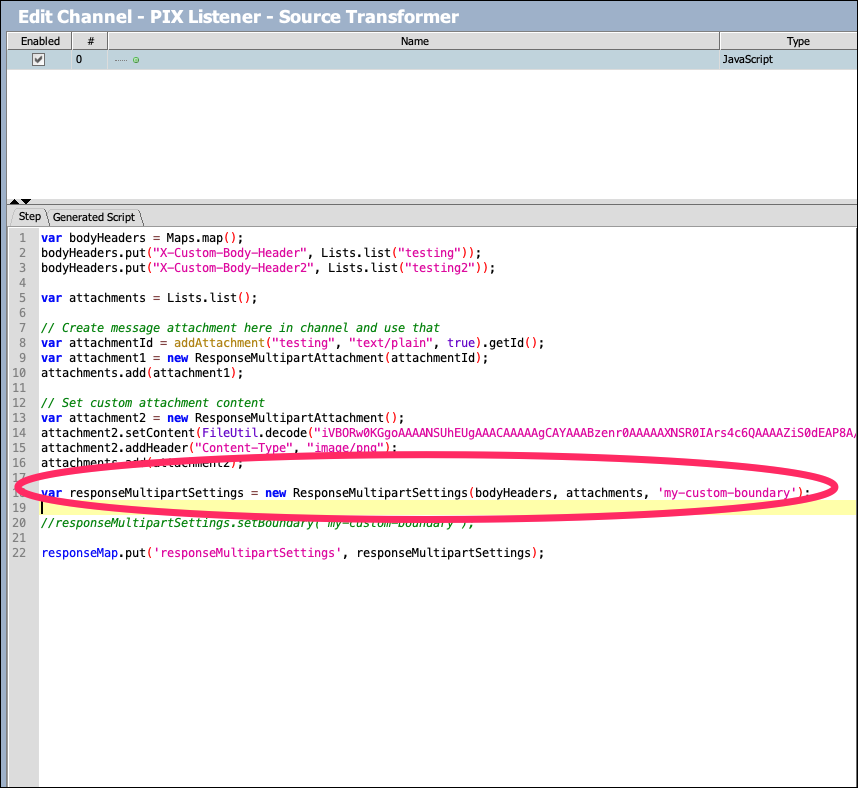Click the 'var responseMultipartSettings = new' line
The height and width of the screenshot is (788, 858).
click(x=426, y=493)
